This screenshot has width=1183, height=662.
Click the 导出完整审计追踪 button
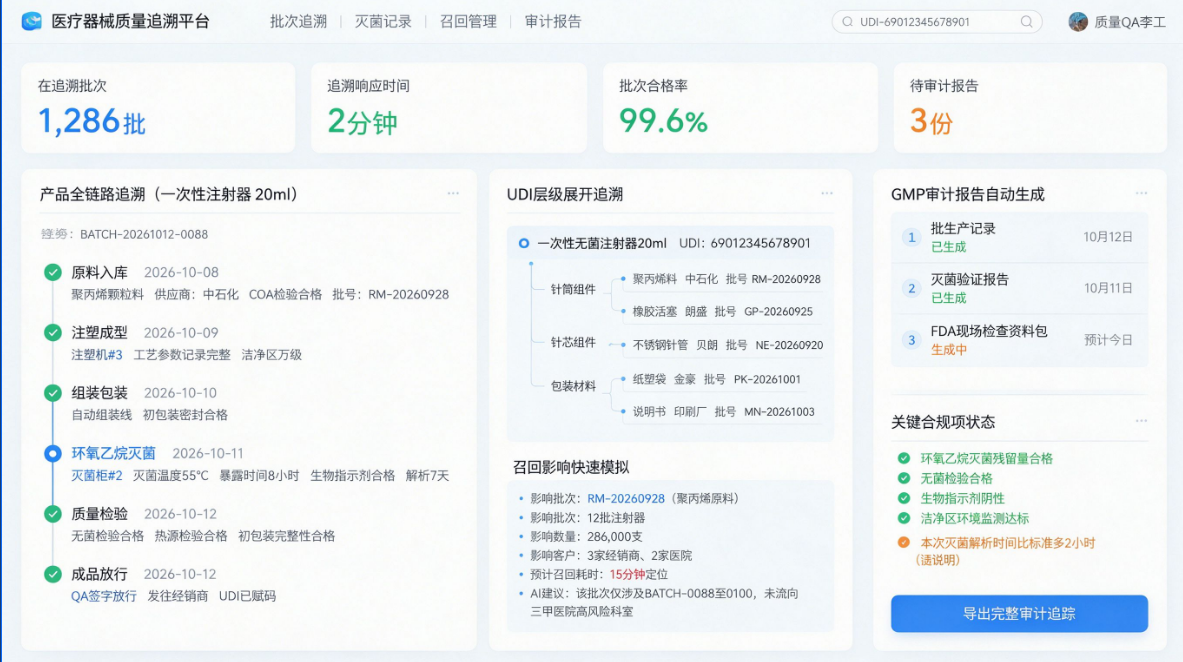1019,614
